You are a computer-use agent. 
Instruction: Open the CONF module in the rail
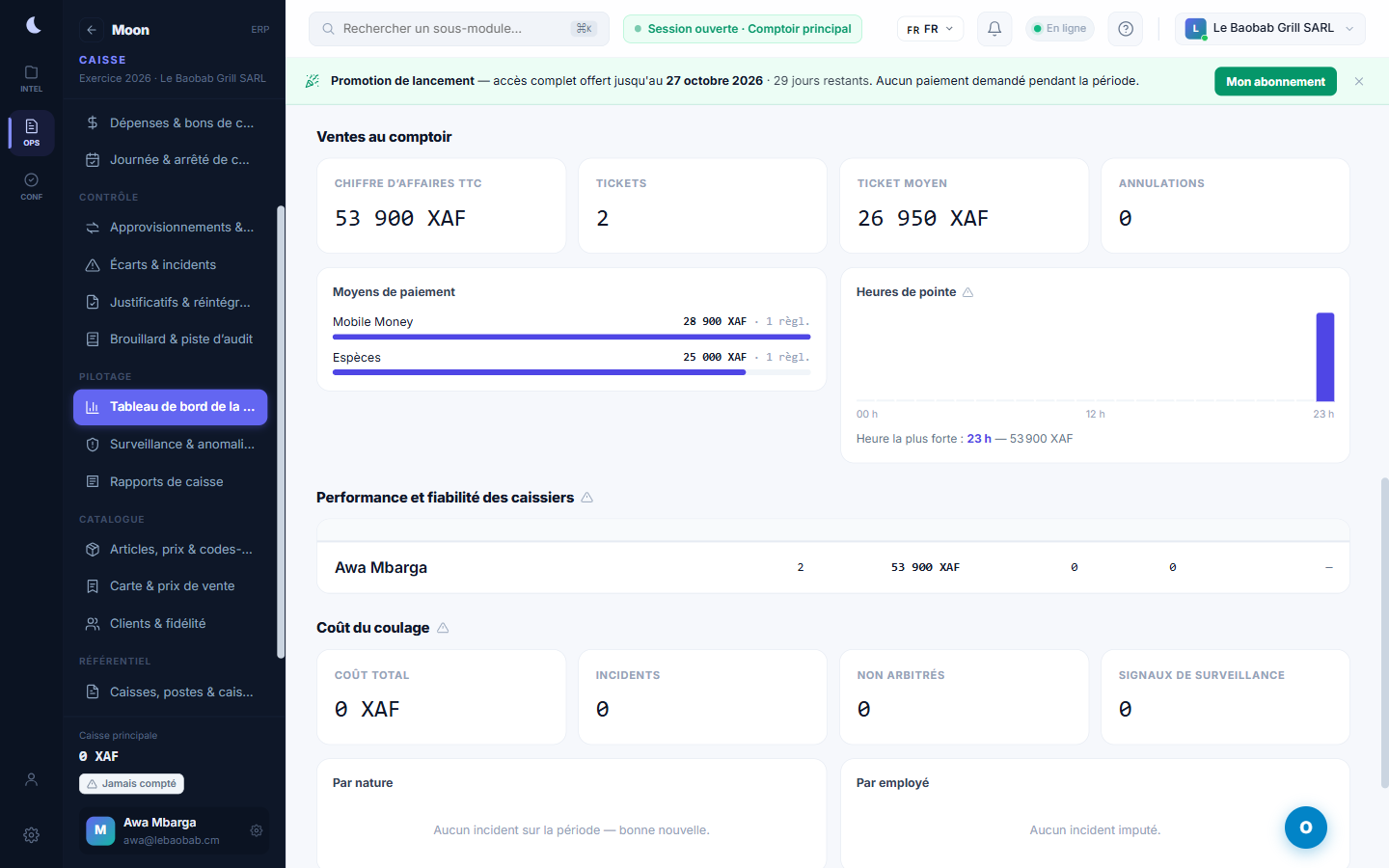pyautogui.click(x=32, y=186)
